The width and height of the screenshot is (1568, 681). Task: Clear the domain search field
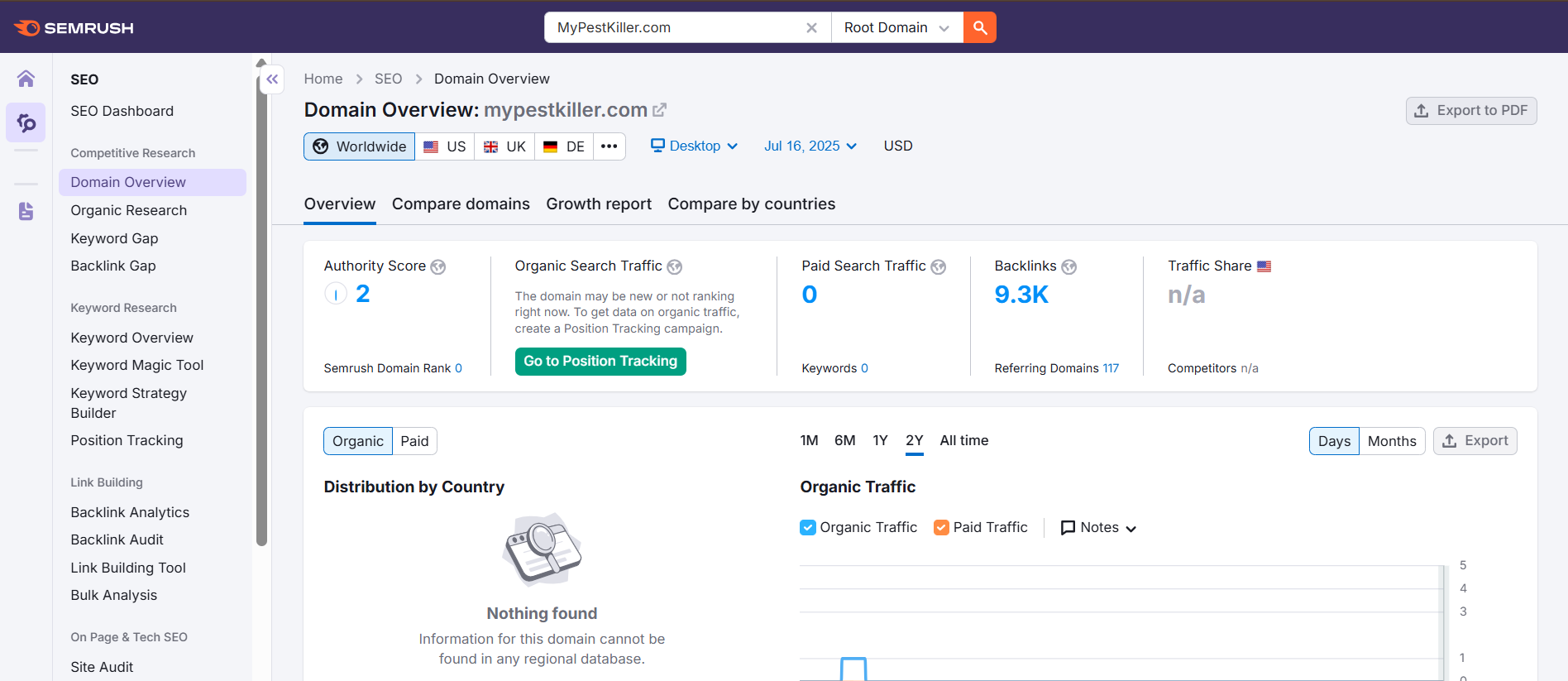tap(811, 28)
